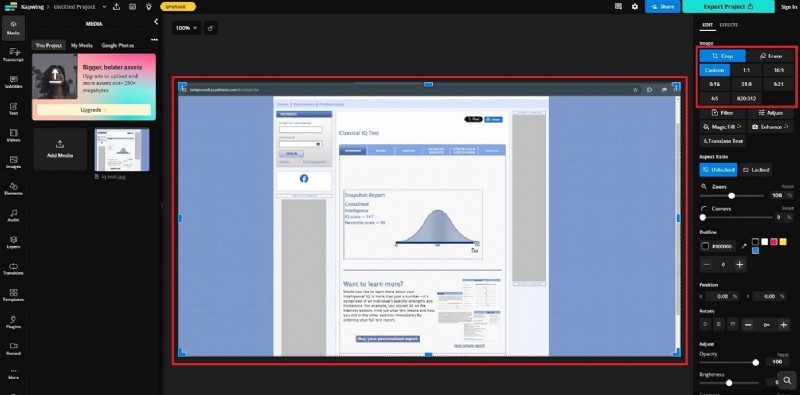The height and width of the screenshot is (395, 800).
Task: Click the Kapwing logo icon
Action: tap(10, 7)
